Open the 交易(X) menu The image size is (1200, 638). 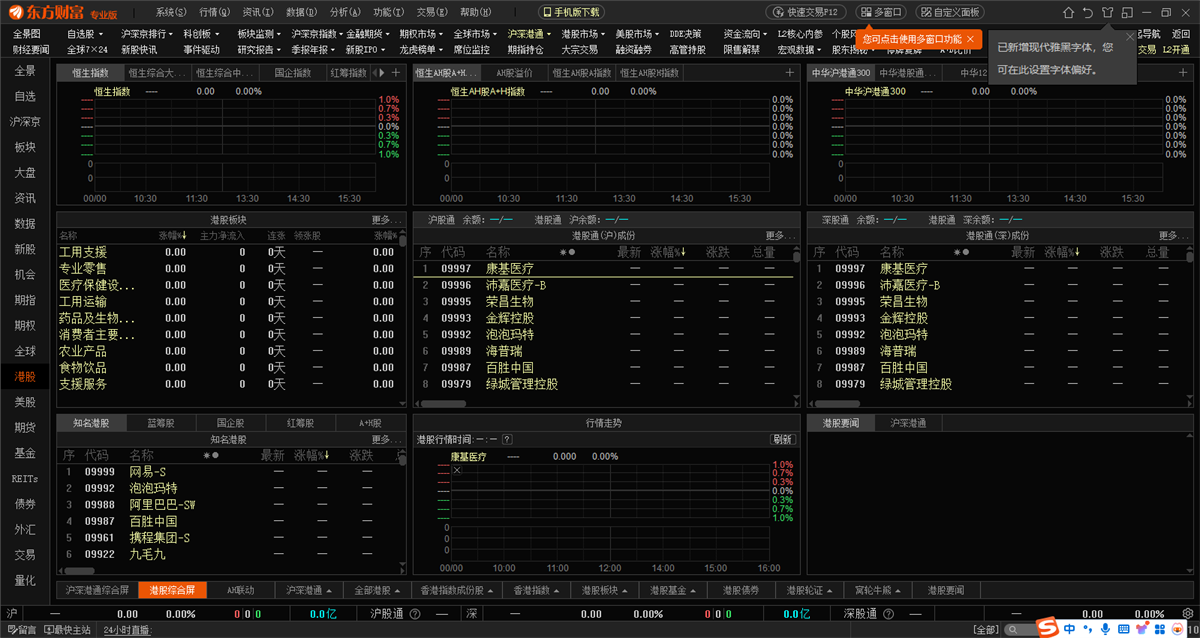pyautogui.click(x=432, y=12)
